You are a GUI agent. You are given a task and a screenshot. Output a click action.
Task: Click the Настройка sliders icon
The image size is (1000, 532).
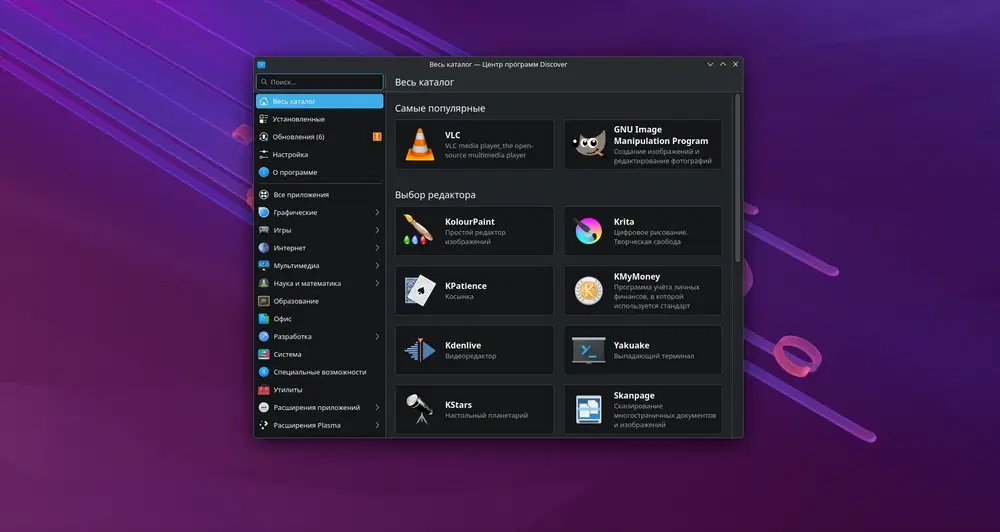(x=263, y=154)
